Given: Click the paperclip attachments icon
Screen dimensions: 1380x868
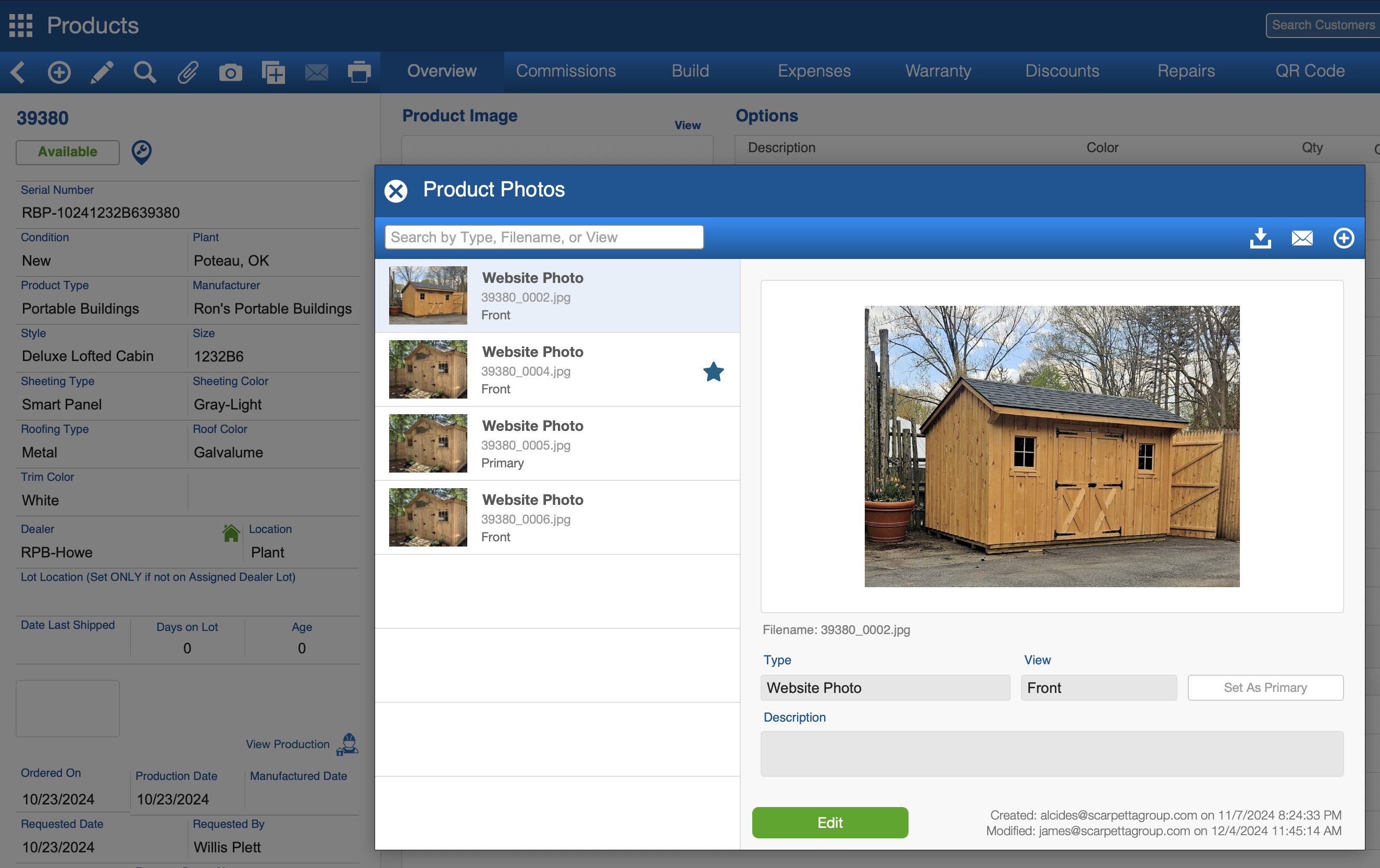Looking at the screenshot, I should pyautogui.click(x=188, y=72).
